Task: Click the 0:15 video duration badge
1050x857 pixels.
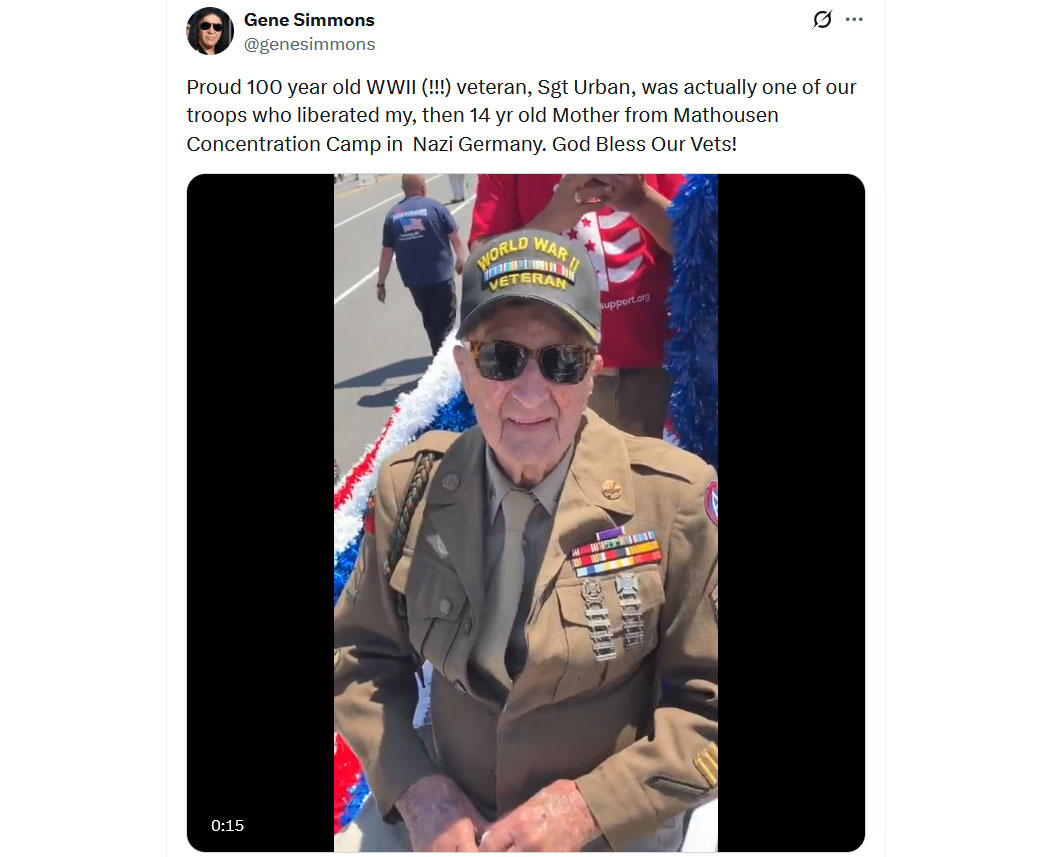Action: click(228, 826)
